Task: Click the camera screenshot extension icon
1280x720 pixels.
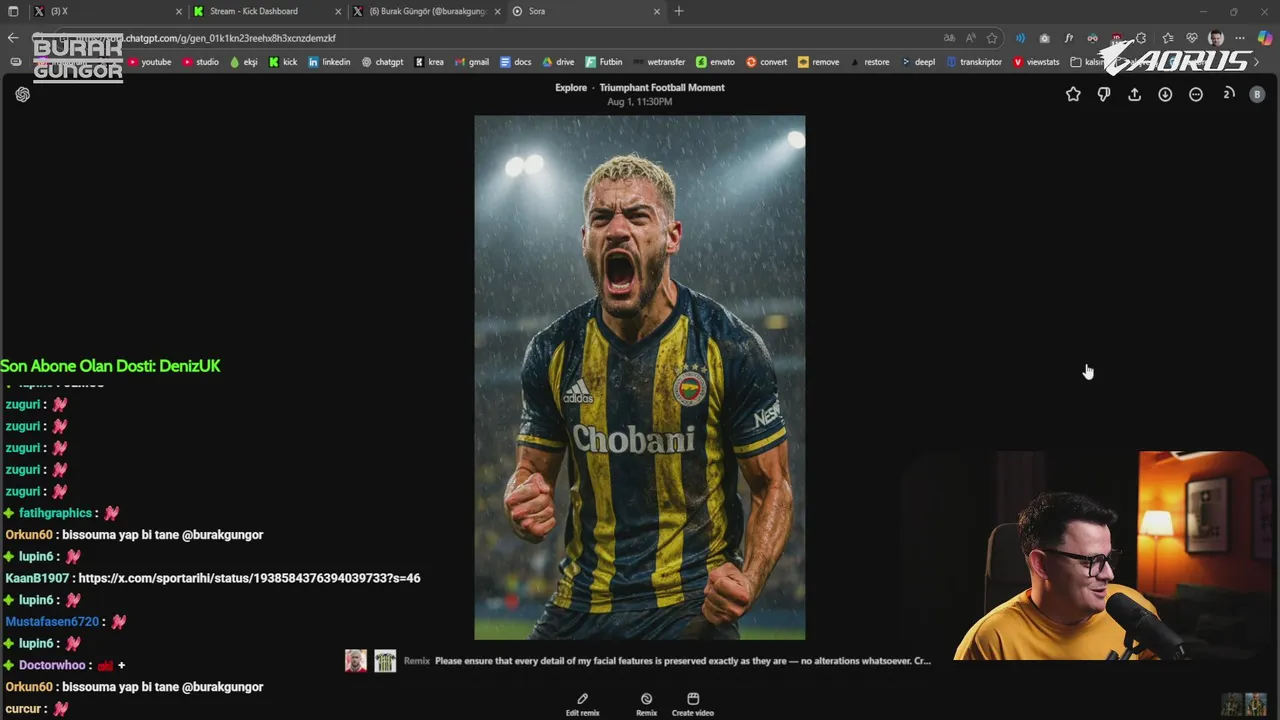Action: [x=1045, y=38]
